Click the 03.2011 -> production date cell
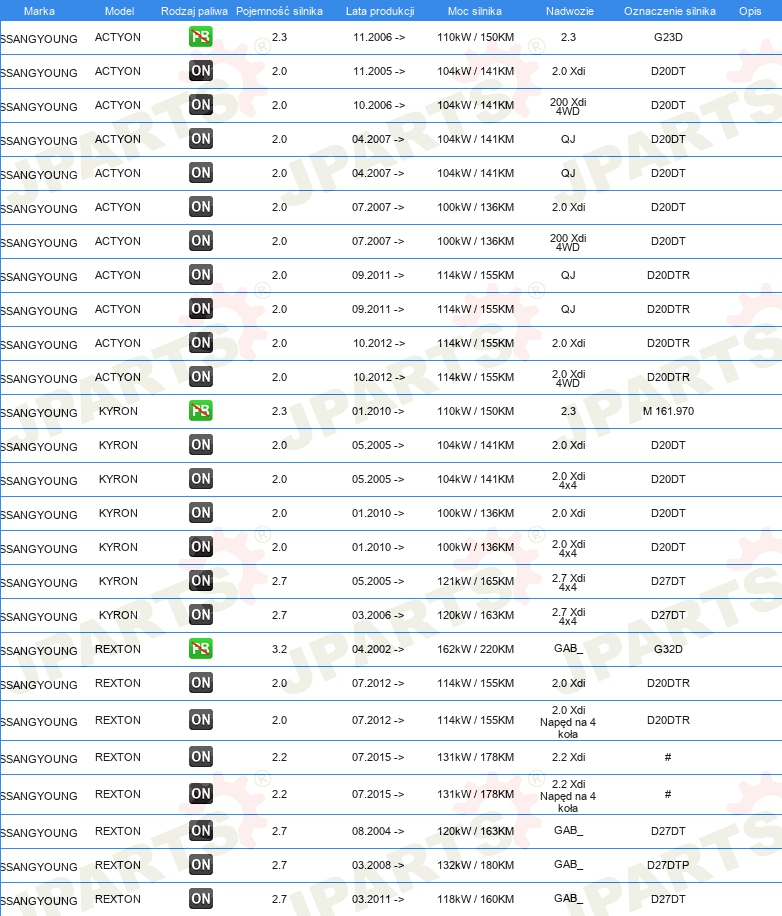The image size is (782, 916). [x=378, y=899]
